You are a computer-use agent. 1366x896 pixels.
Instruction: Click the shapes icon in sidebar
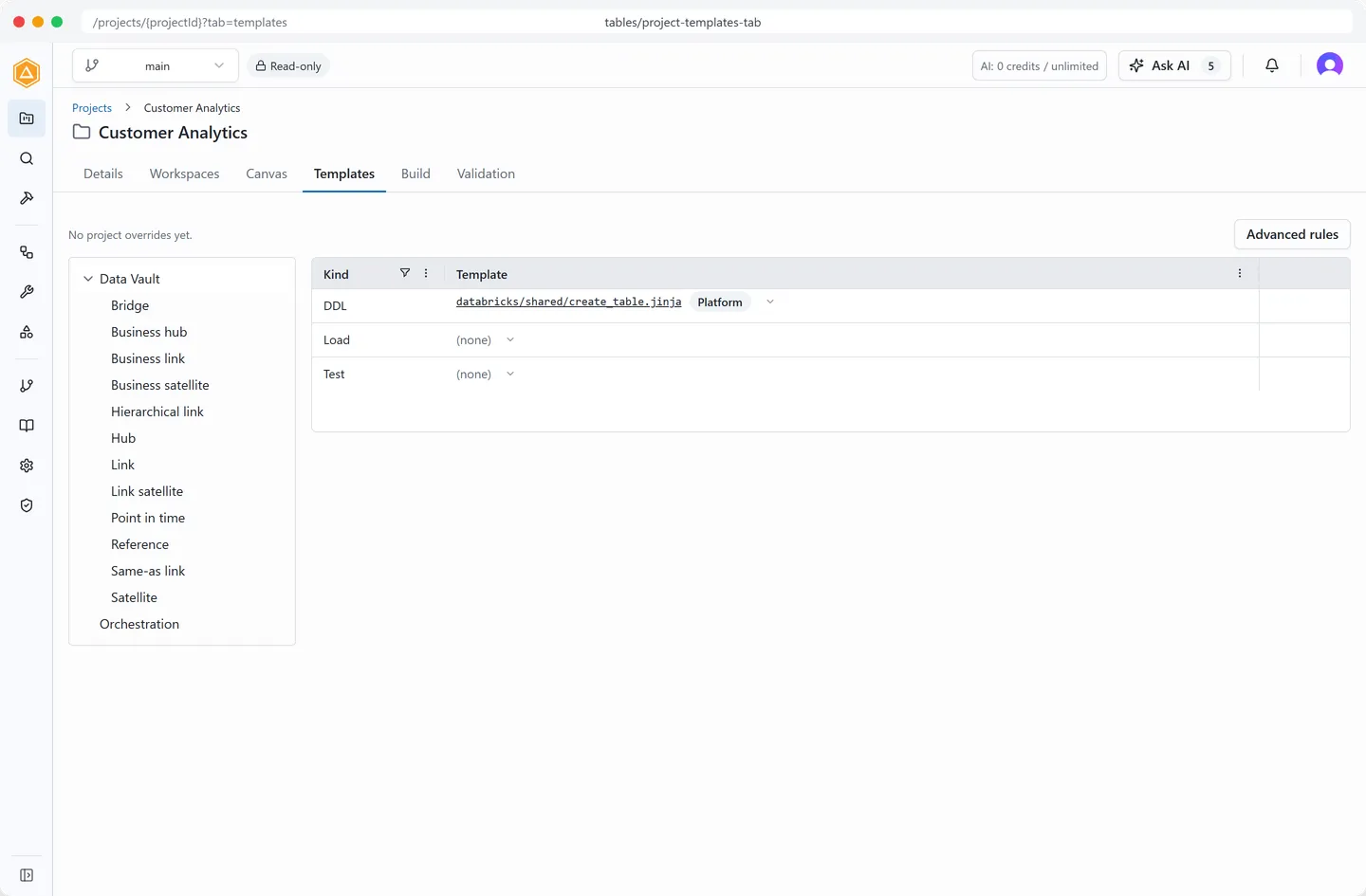point(27,332)
